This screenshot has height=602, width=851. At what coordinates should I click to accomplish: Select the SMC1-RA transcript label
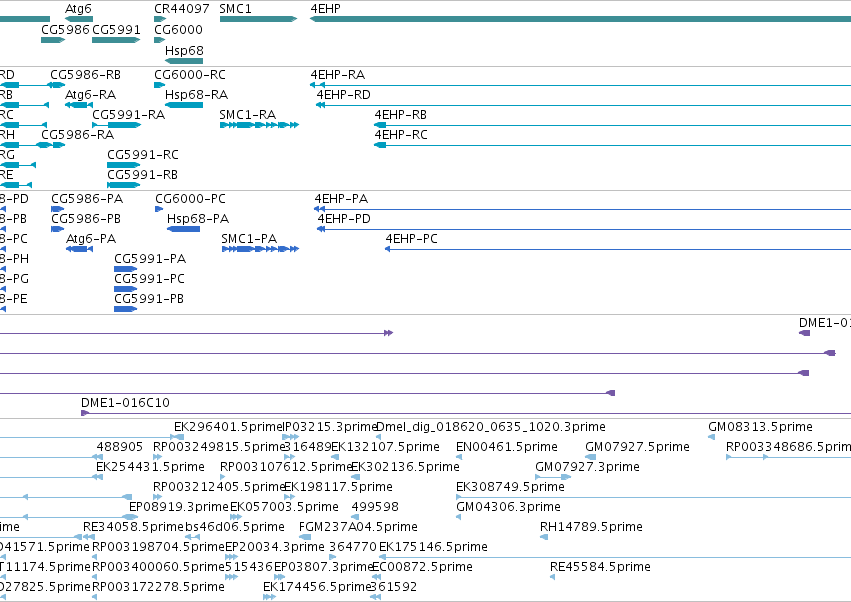click(247, 115)
